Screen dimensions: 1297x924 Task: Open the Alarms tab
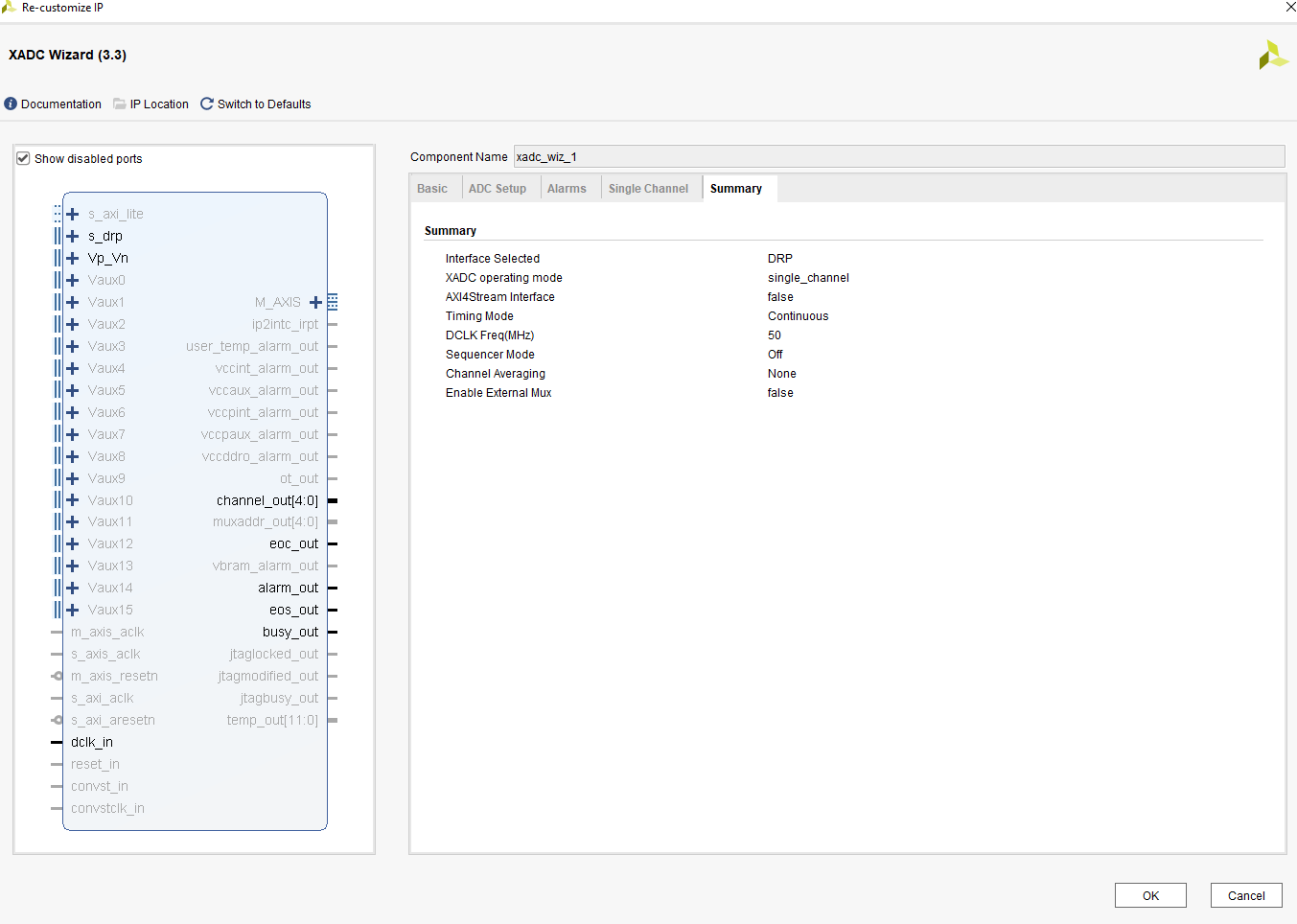tap(567, 189)
